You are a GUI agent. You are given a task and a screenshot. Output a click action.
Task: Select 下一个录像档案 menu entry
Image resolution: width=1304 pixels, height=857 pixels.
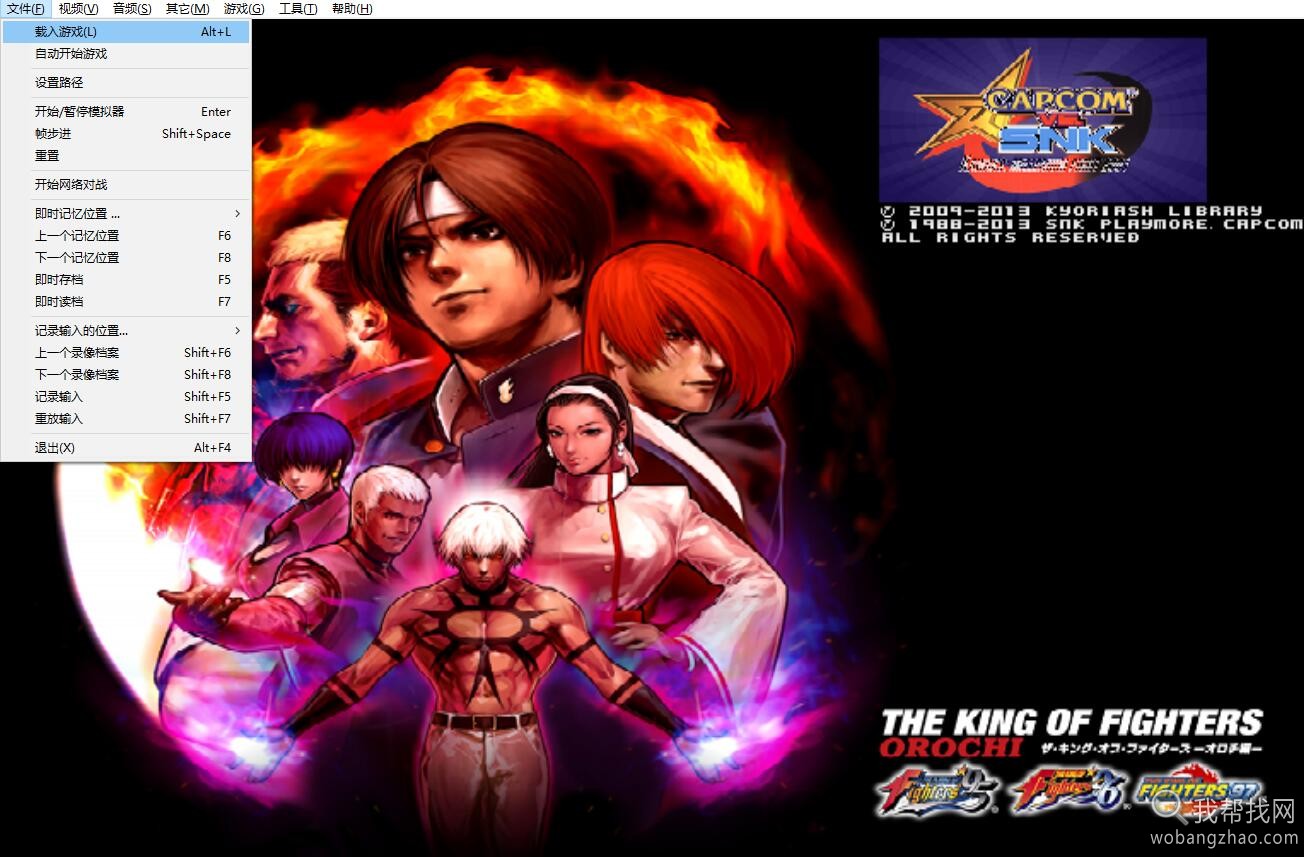[126, 375]
